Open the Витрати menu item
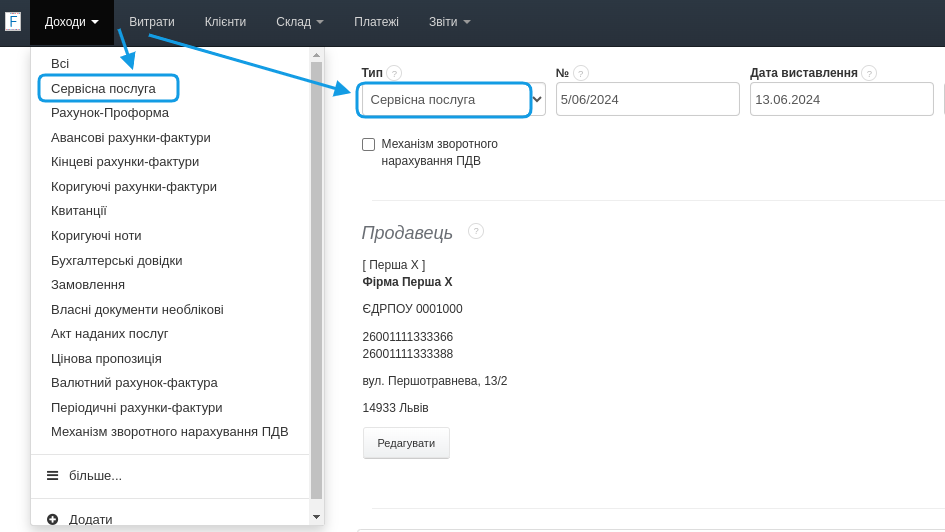Viewport: 945px width, 532px height. pyautogui.click(x=151, y=21)
